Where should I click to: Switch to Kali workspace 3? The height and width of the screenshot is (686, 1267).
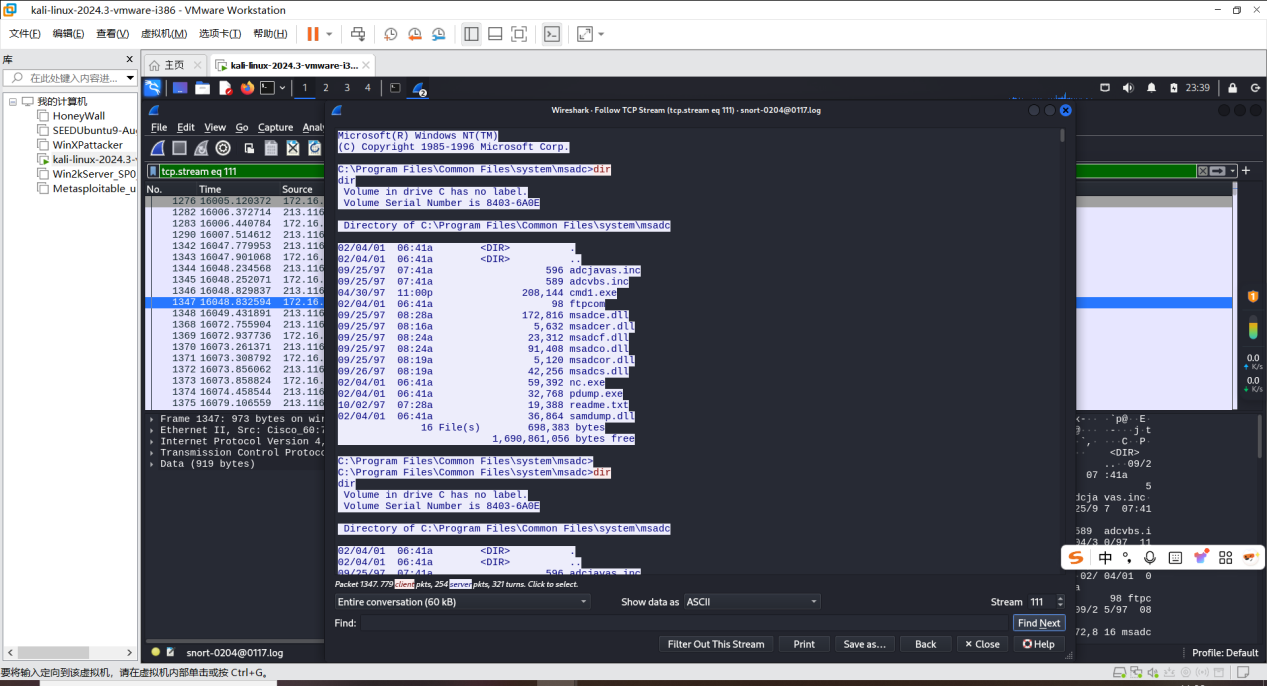pyautogui.click(x=347, y=88)
